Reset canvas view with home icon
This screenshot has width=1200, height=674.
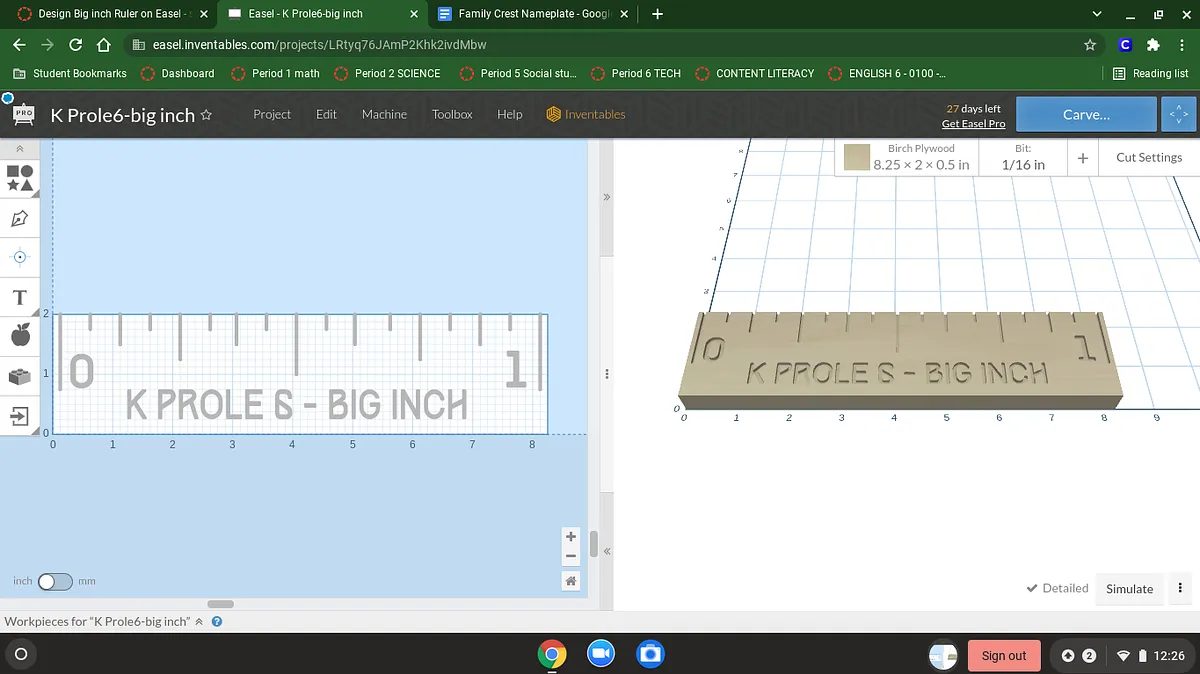pyautogui.click(x=571, y=581)
